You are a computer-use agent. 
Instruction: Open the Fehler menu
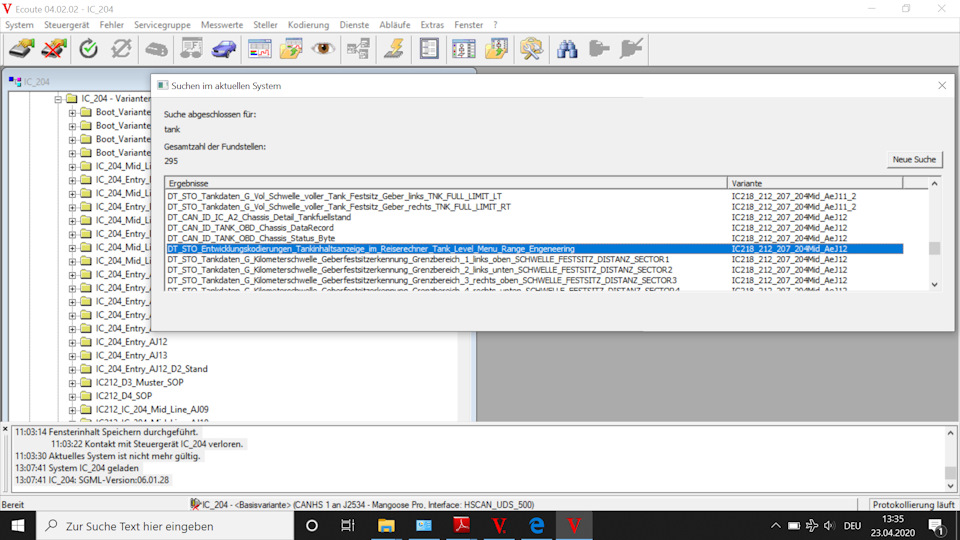pos(111,25)
